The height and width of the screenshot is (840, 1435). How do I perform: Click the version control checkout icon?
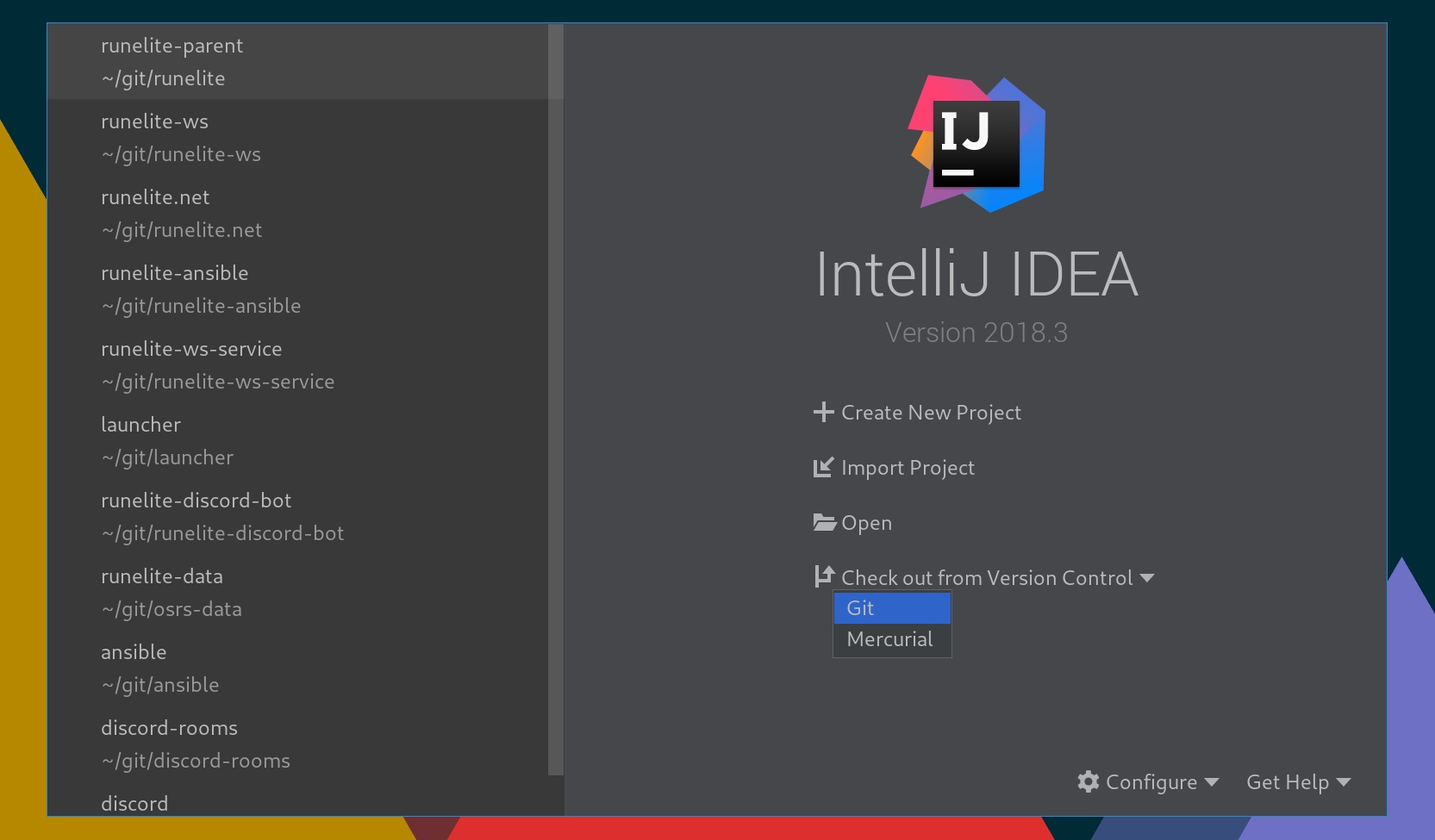pyautogui.click(x=824, y=576)
